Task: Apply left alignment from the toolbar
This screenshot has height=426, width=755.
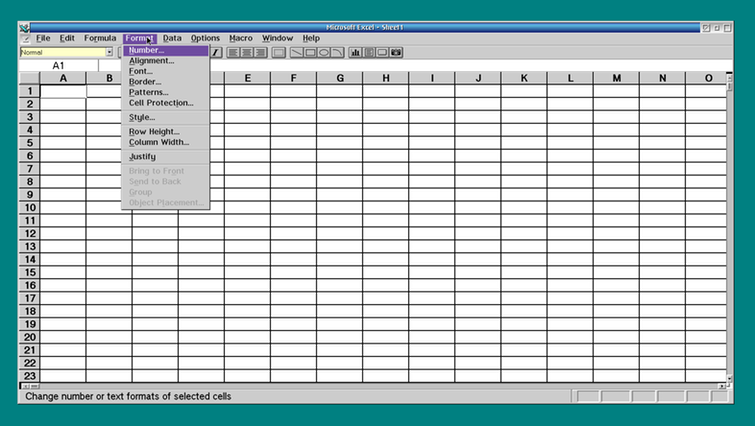Action: (233, 52)
